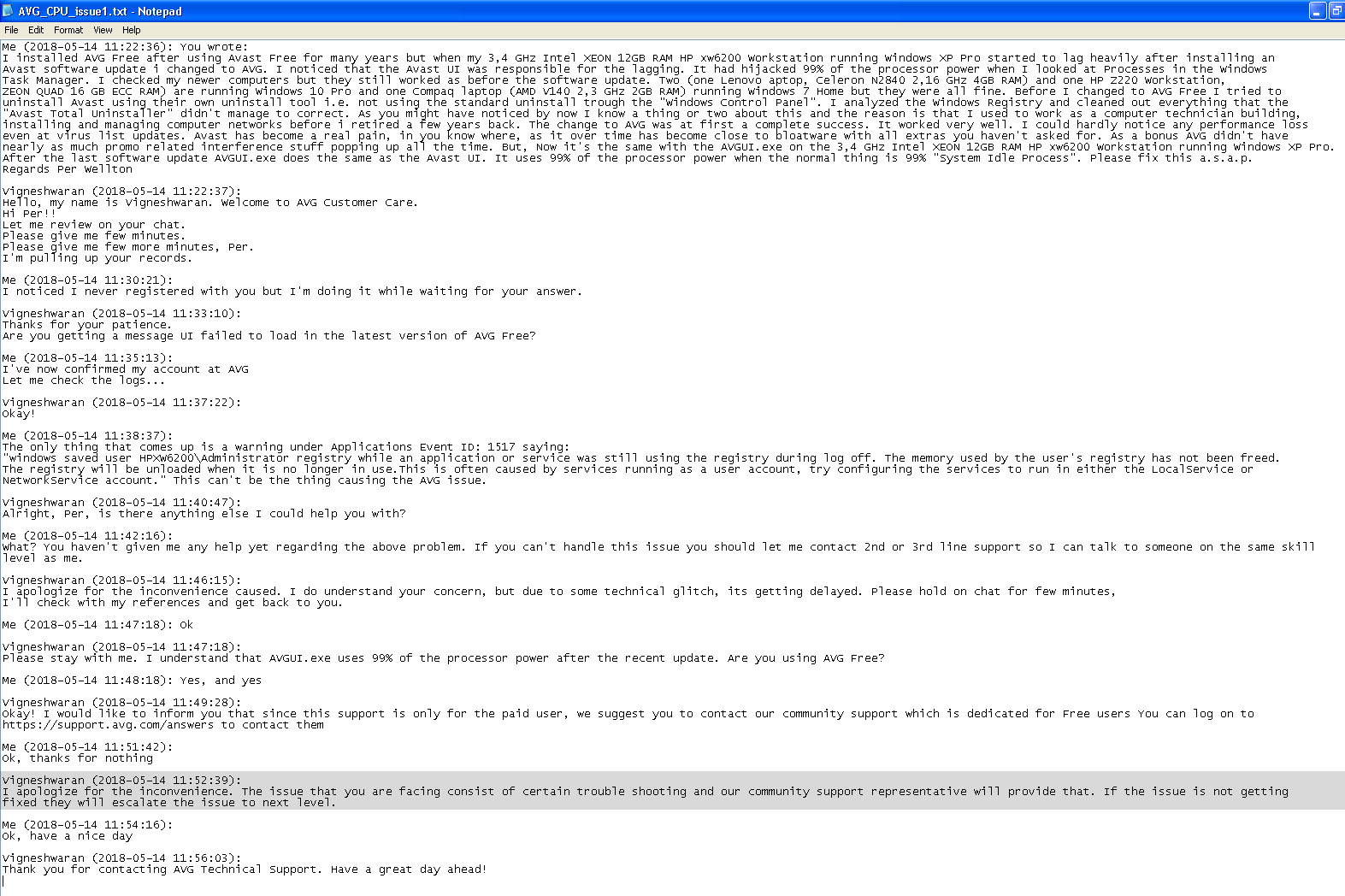Viewport: 1345px width, 896px height.
Task: Place cursor on the 'Okay!' line
Action: pos(19,414)
